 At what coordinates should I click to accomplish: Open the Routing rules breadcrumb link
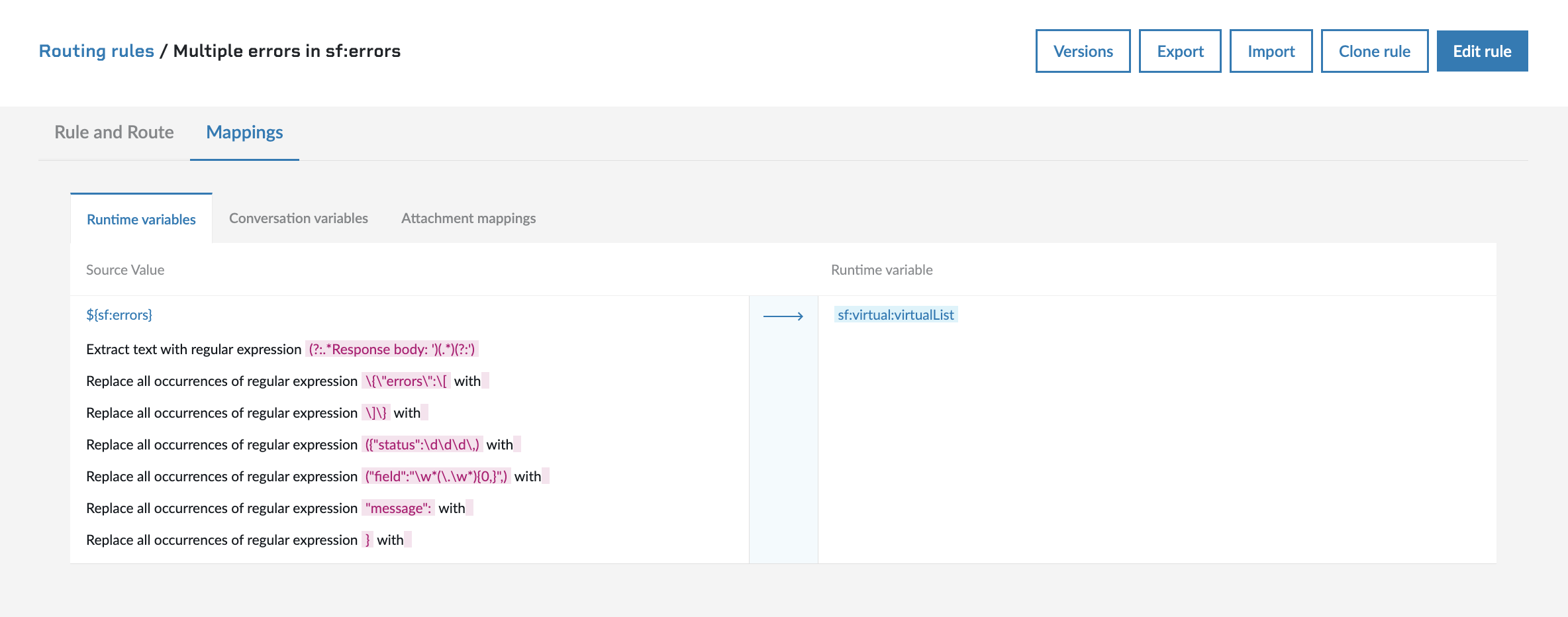pyautogui.click(x=96, y=51)
